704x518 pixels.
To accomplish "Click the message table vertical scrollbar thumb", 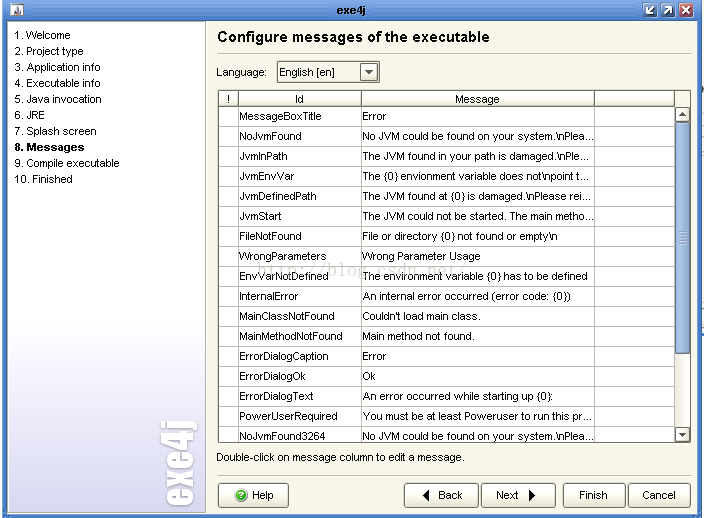I will pos(682,238).
